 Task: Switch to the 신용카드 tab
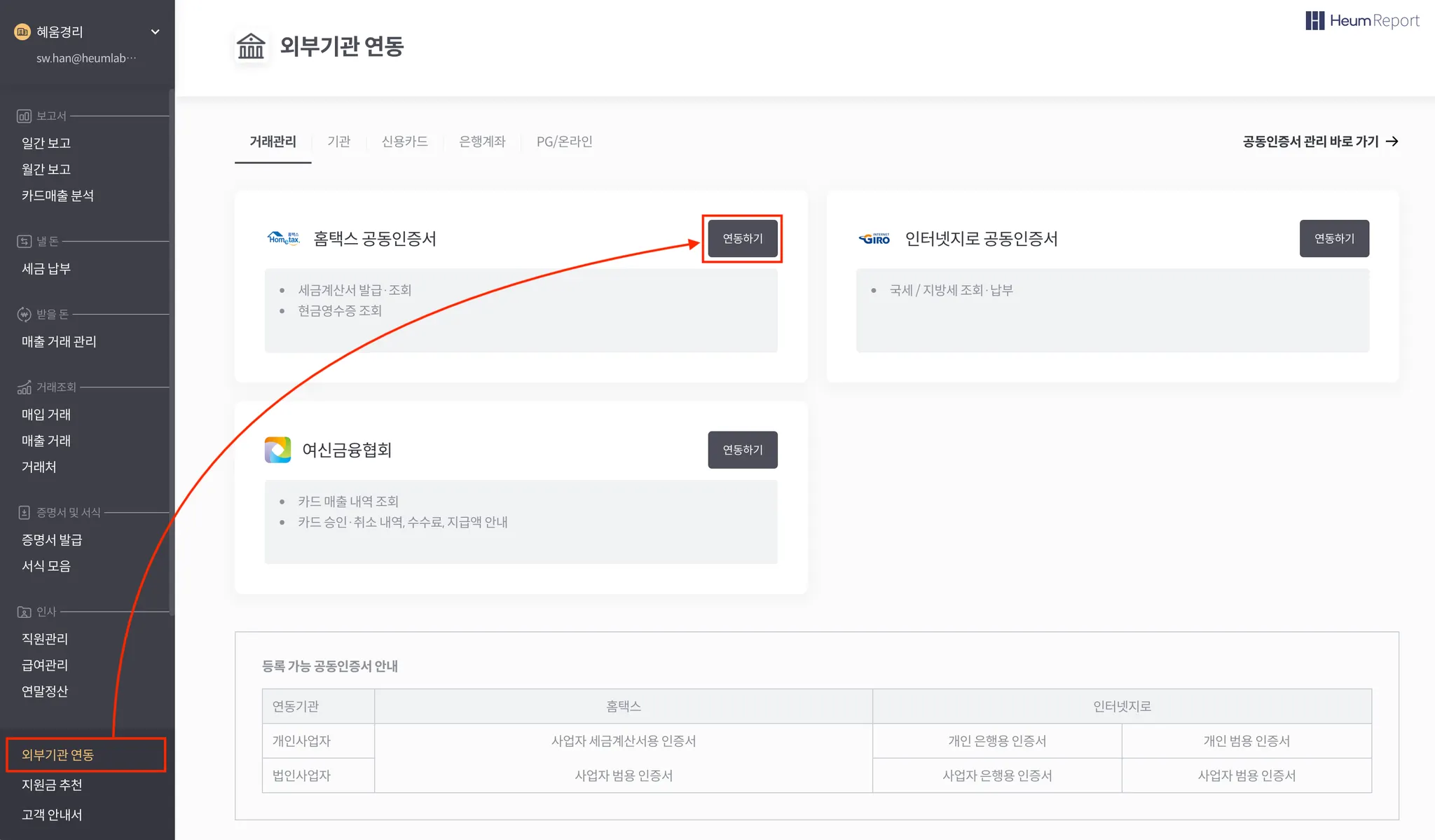click(x=404, y=142)
